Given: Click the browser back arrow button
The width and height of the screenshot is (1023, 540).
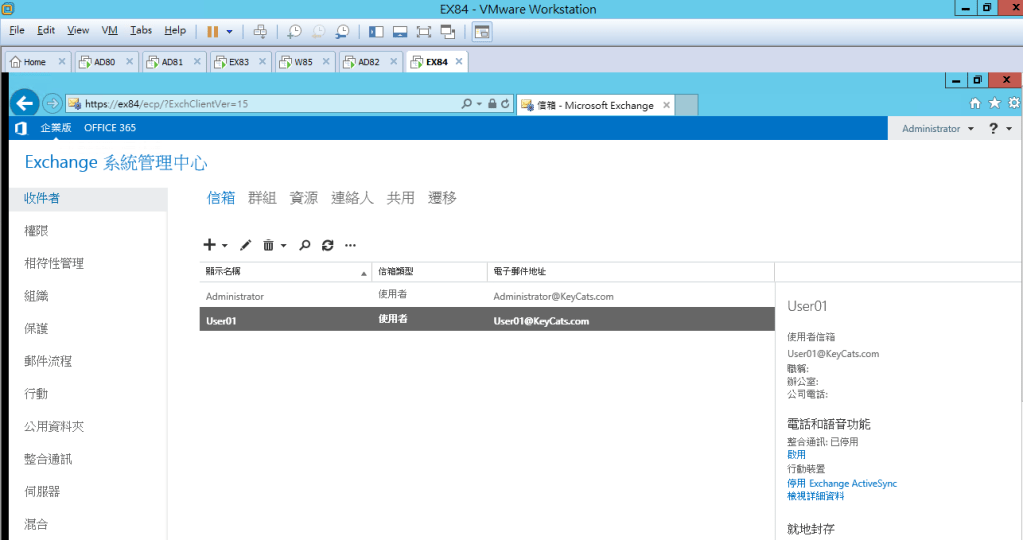Looking at the screenshot, I should 25,103.
